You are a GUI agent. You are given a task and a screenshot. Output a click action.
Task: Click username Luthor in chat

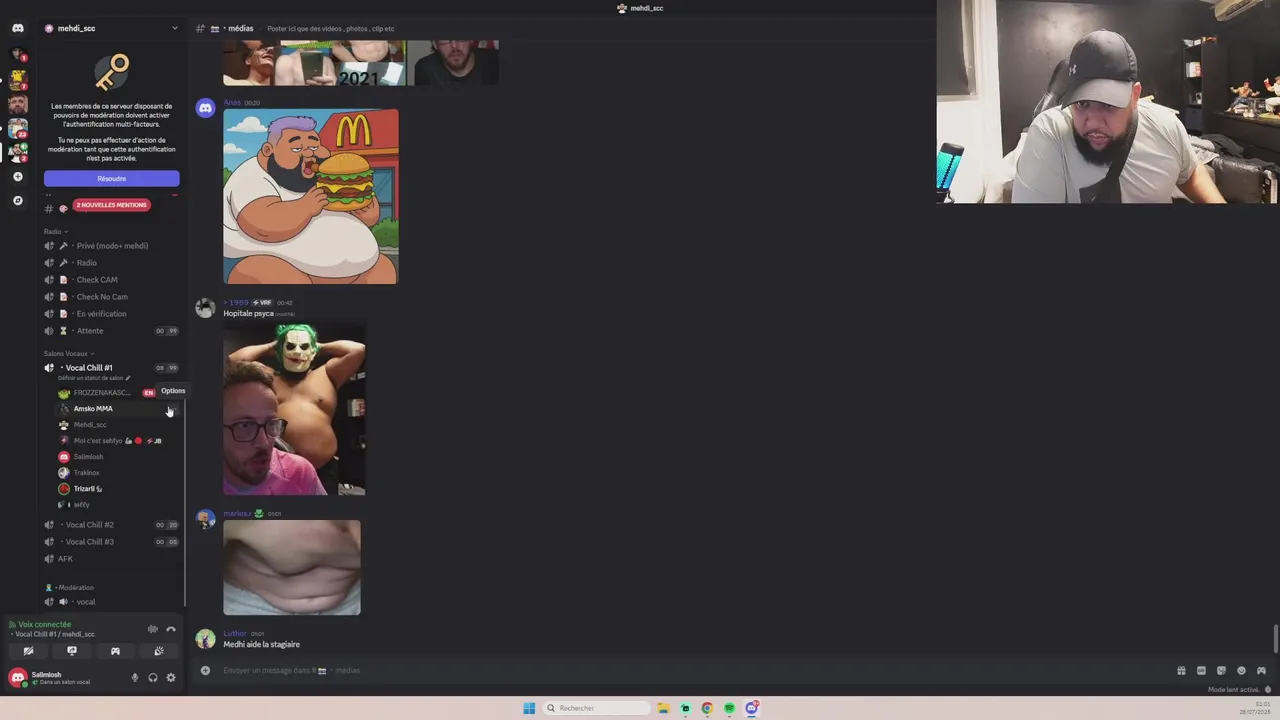pos(235,634)
